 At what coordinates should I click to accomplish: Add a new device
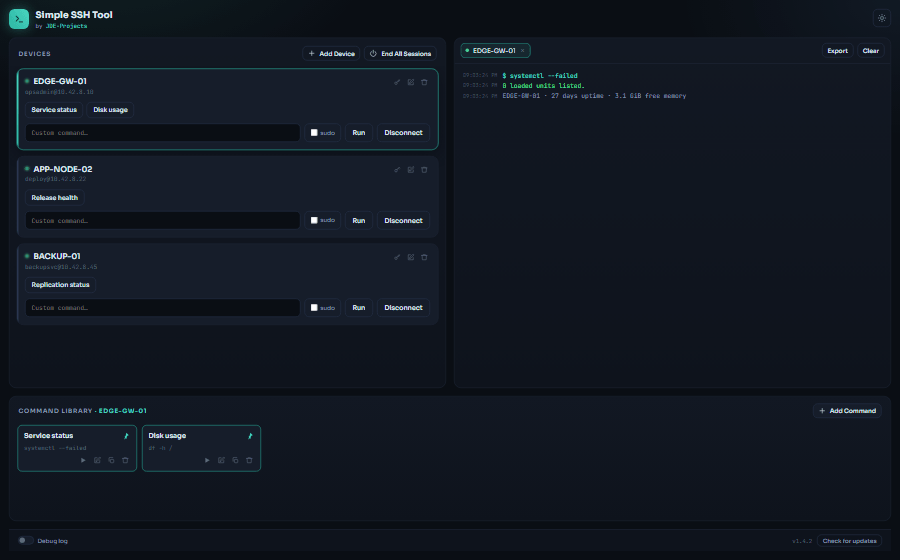coord(331,53)
